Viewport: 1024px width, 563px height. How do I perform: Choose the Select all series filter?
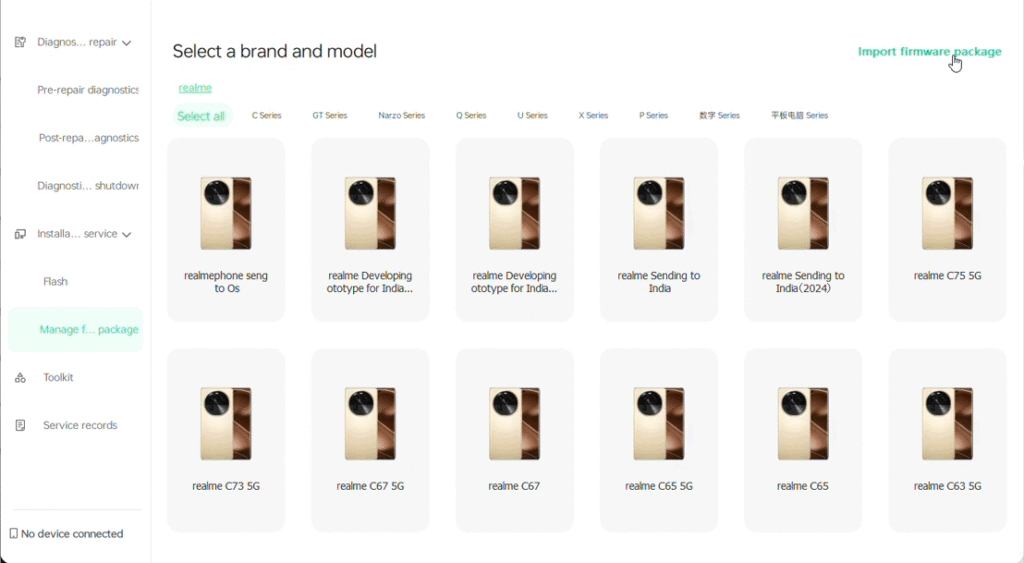pyautogui.click(x=201, y=116)
